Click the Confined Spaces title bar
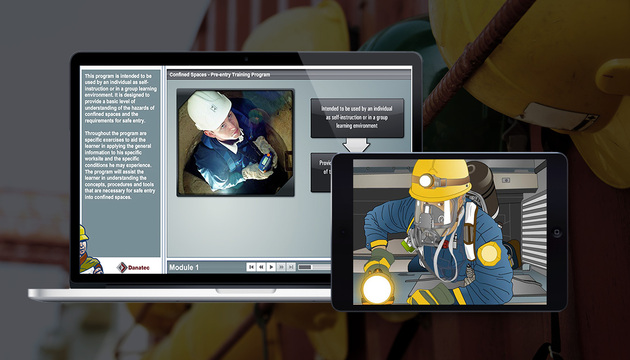 tap(289, 75)
